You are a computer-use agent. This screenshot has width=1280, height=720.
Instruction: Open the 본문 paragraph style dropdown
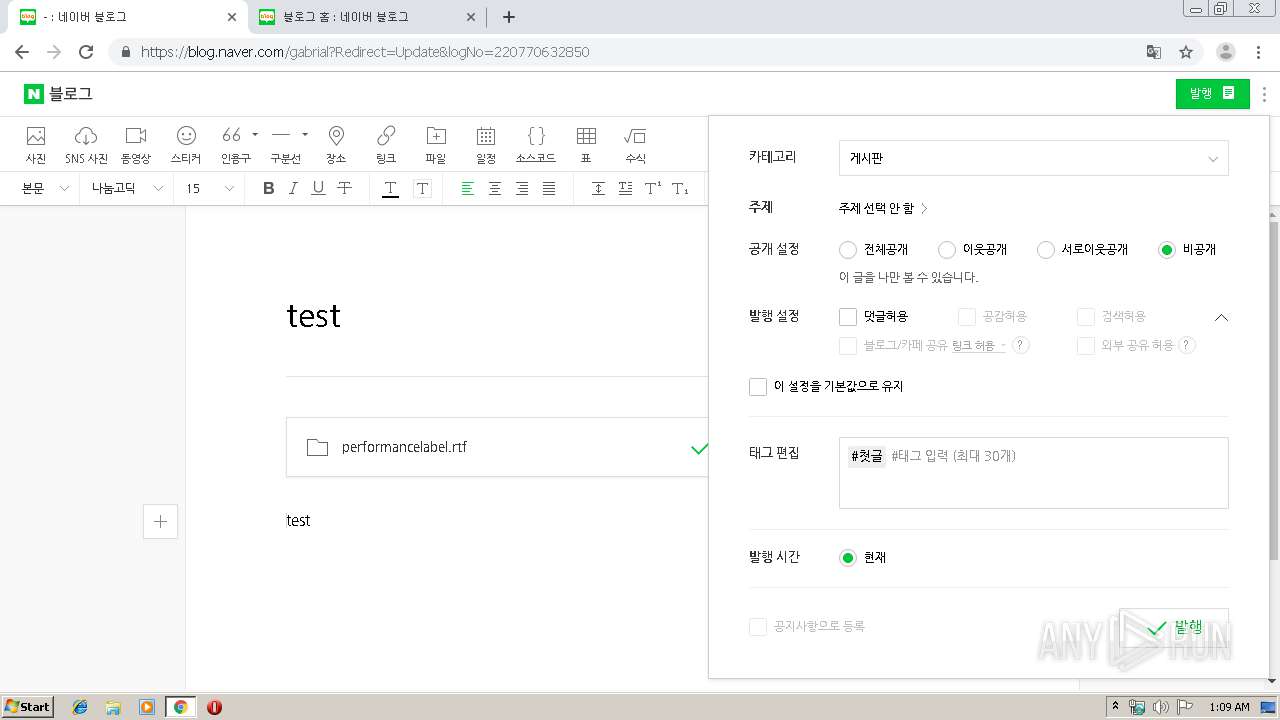point(46,188)
